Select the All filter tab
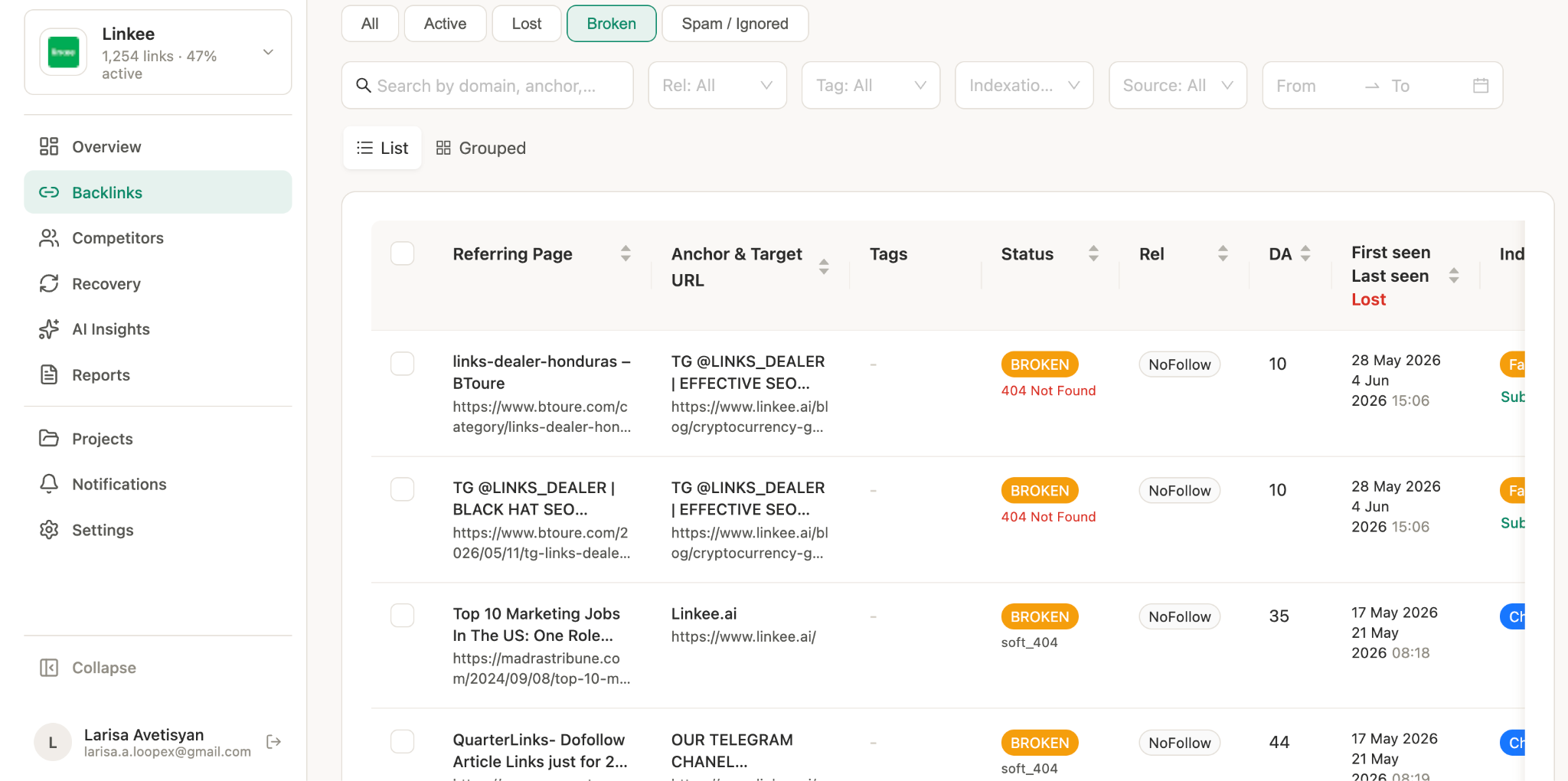The image size is (1568, 781). point(370,24)
